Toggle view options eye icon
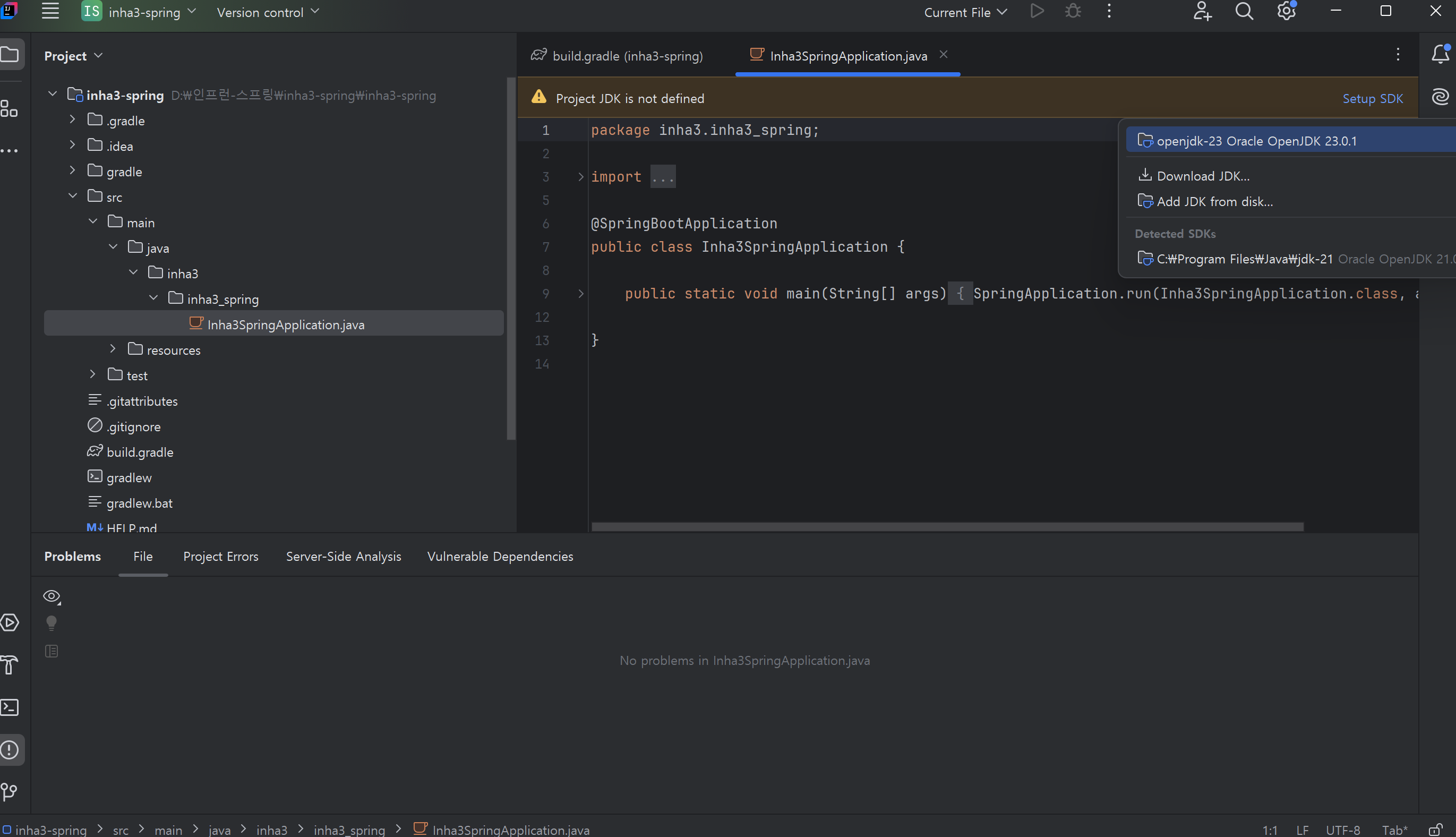 [x=52, y=597]
